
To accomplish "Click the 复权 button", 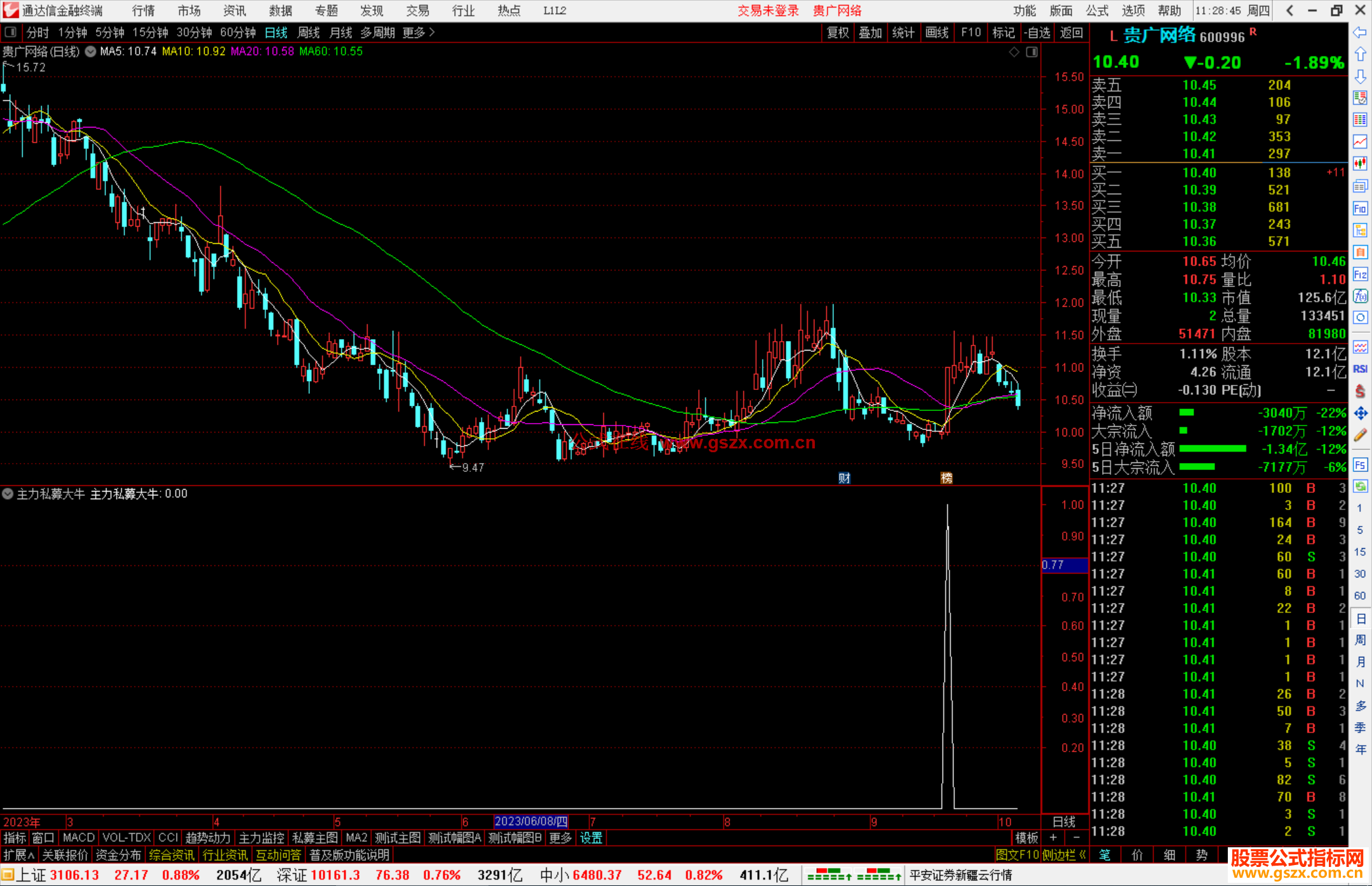I will click(838, 32).
